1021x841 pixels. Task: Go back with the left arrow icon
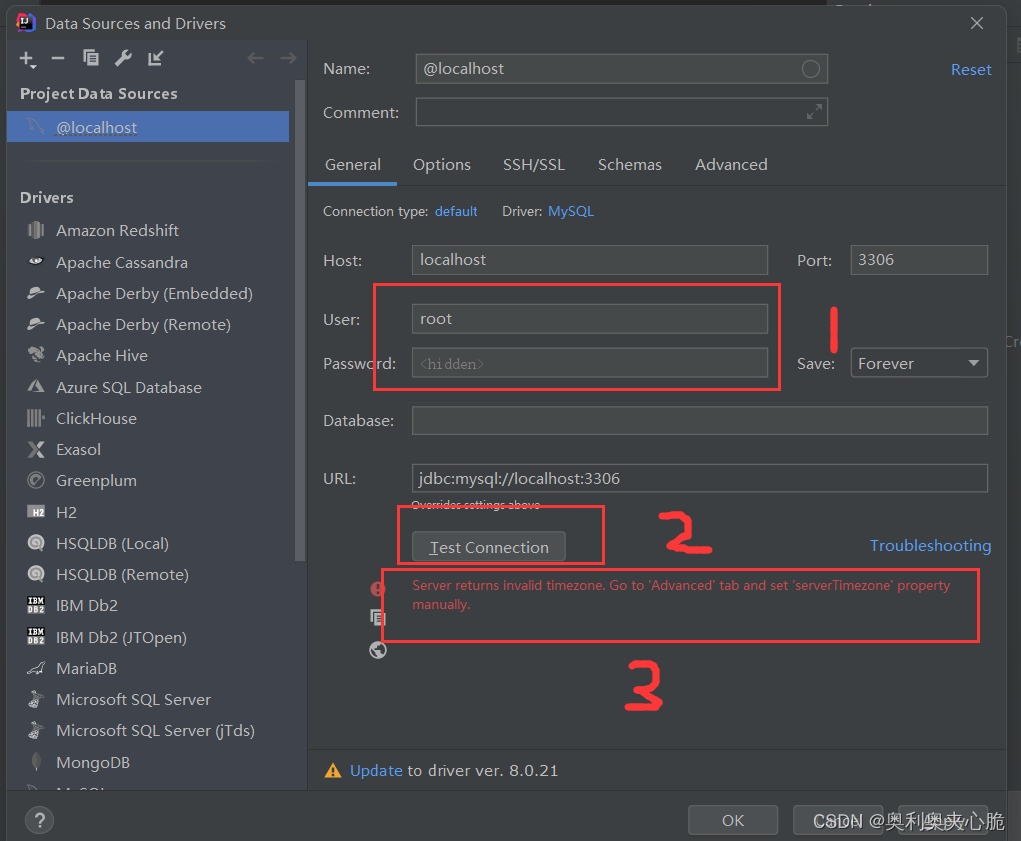[255, 59]
